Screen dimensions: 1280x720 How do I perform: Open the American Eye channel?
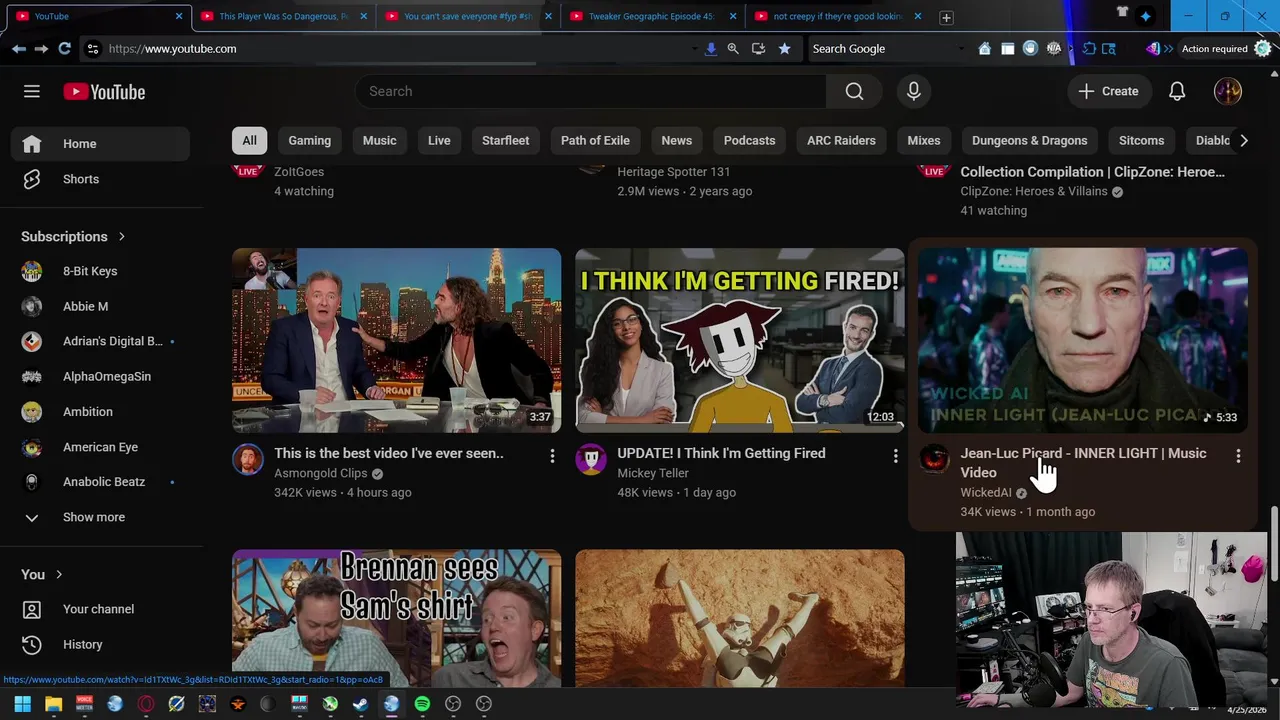[100, 447]
